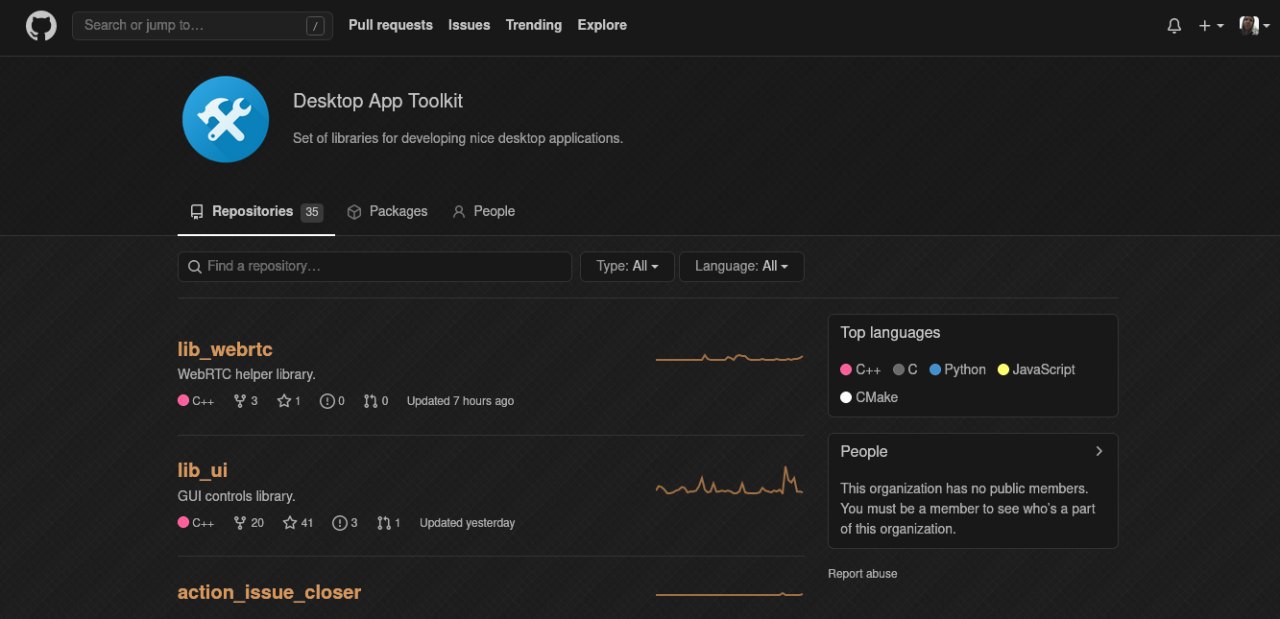This screenshot has width=1280, height=619.
Task: Click 'Updated 7 hours ago' text
Action: (460, 401)
